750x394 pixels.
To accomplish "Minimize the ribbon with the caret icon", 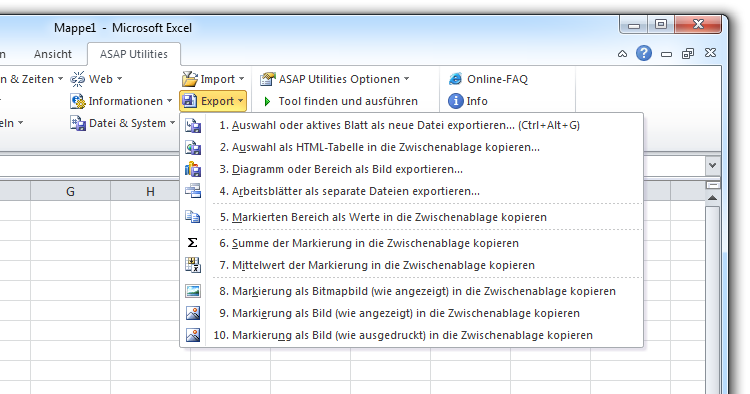I will pos(622,54).
